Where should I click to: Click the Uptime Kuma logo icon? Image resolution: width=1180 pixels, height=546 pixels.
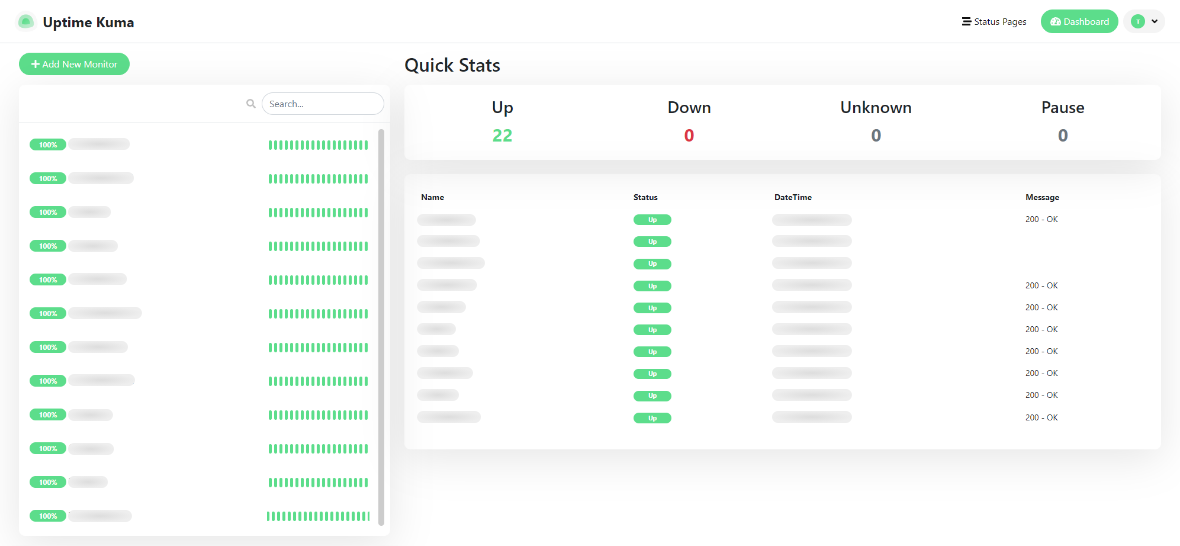26,21
